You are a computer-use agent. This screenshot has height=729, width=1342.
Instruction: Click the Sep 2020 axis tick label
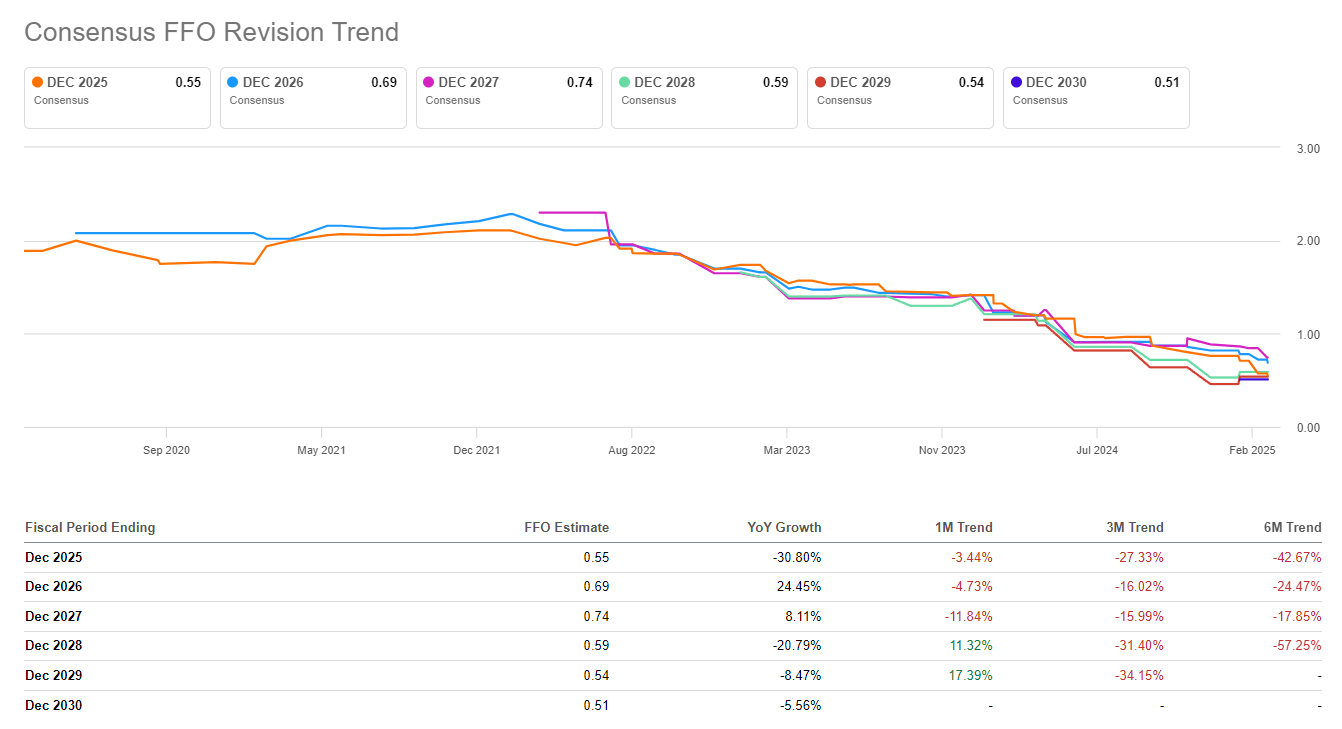[x=166, y=450]
